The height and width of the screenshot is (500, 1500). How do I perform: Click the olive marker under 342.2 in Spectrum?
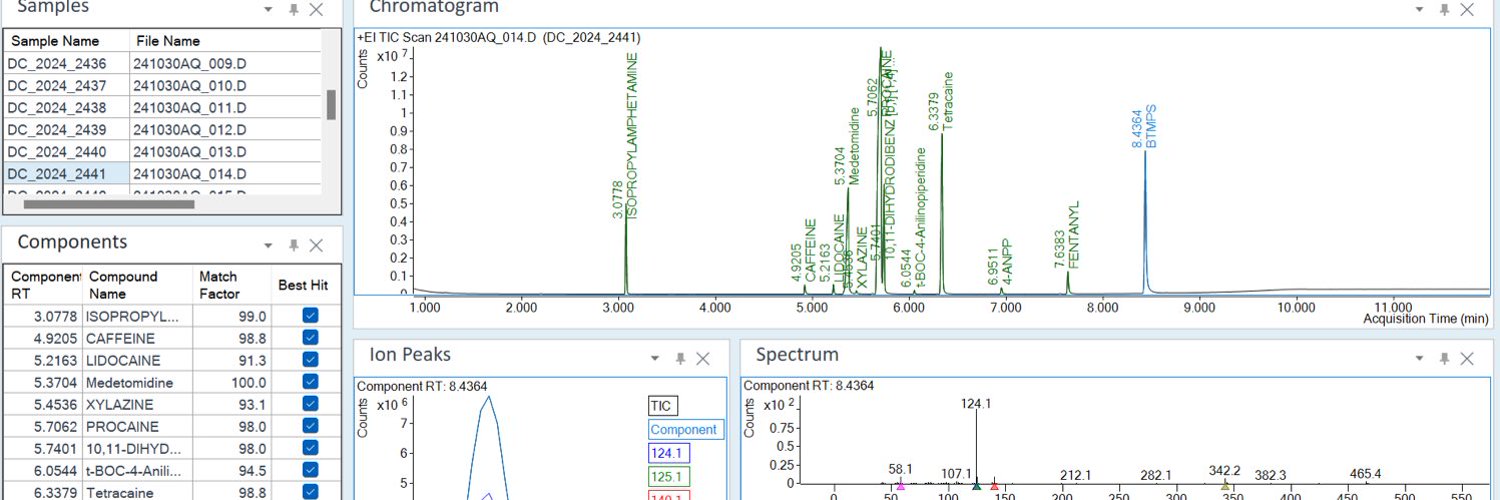pos(1225,485)
